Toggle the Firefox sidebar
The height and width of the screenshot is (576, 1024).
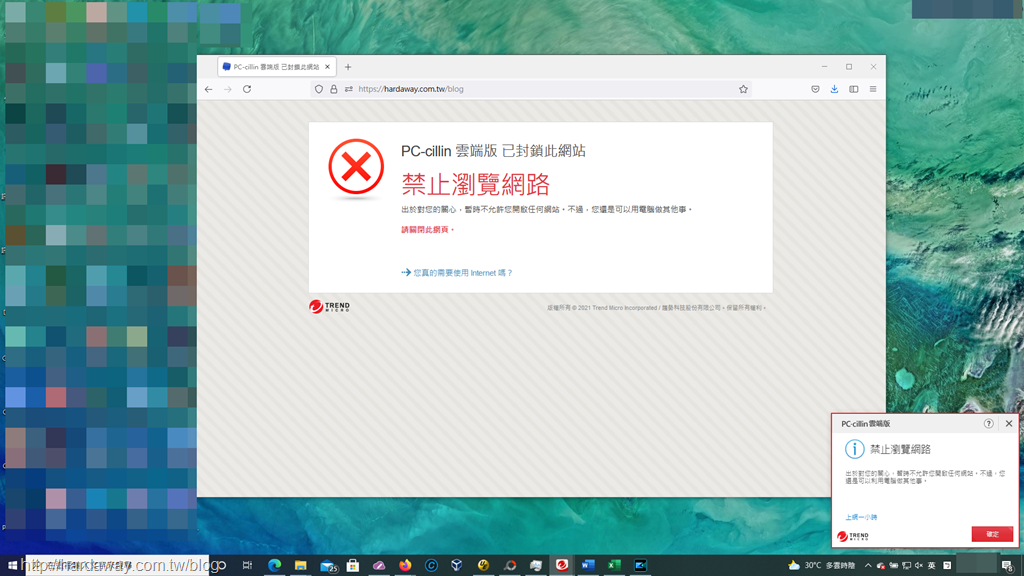(854, 89)
